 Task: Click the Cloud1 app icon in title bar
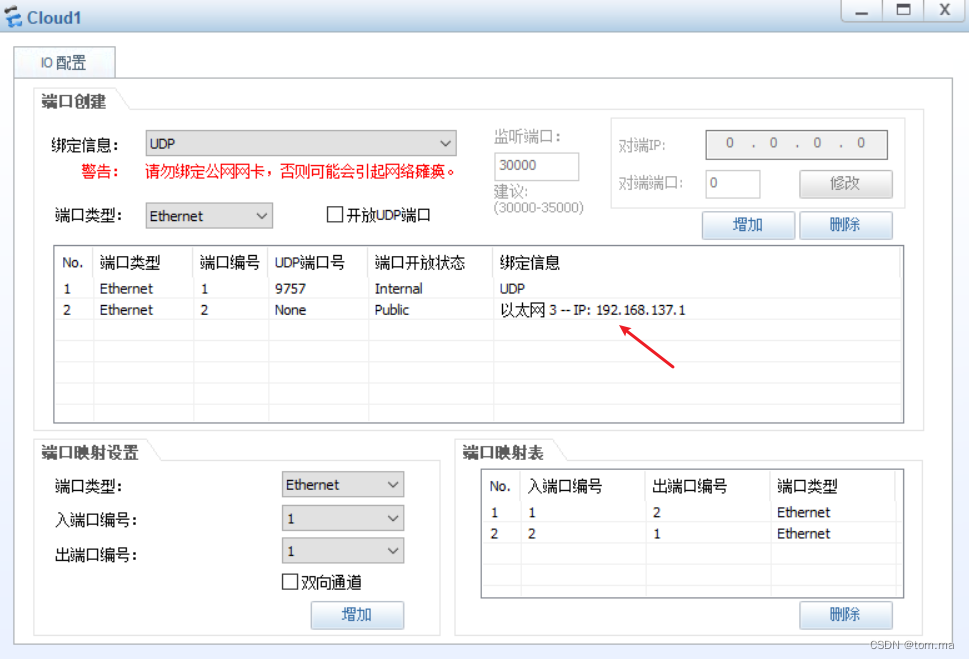pyautogui.click(x=13, y=17)
